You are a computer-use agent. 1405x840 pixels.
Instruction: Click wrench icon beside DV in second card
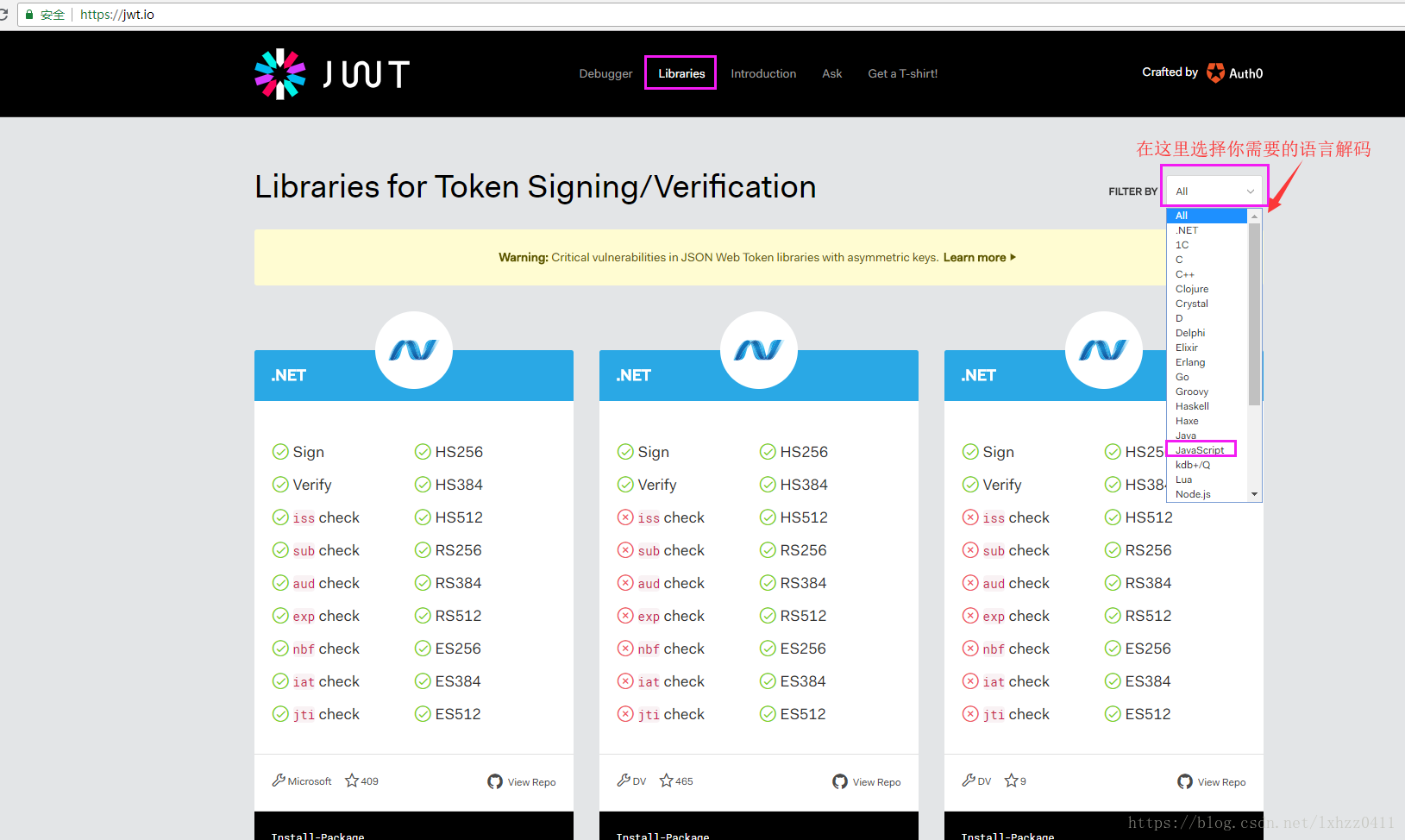click(x=624, y=780)
